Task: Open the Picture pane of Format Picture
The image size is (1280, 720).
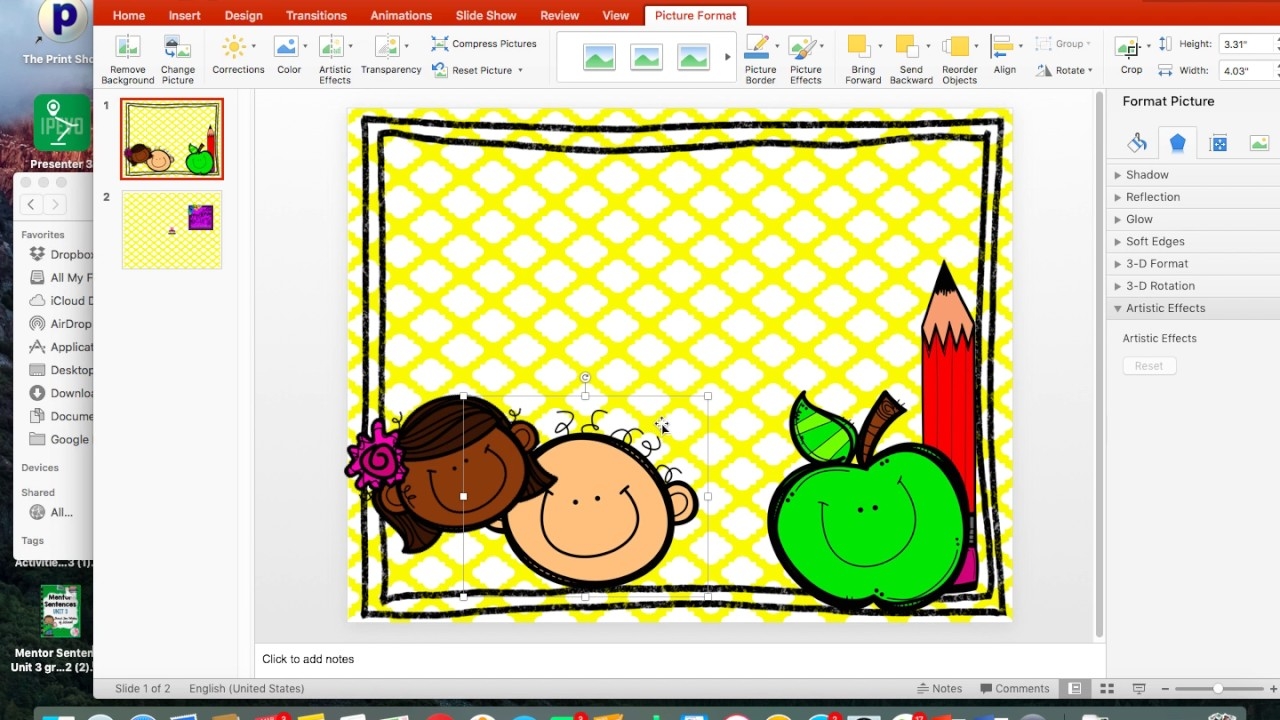Action: (x=1259, y=142)
